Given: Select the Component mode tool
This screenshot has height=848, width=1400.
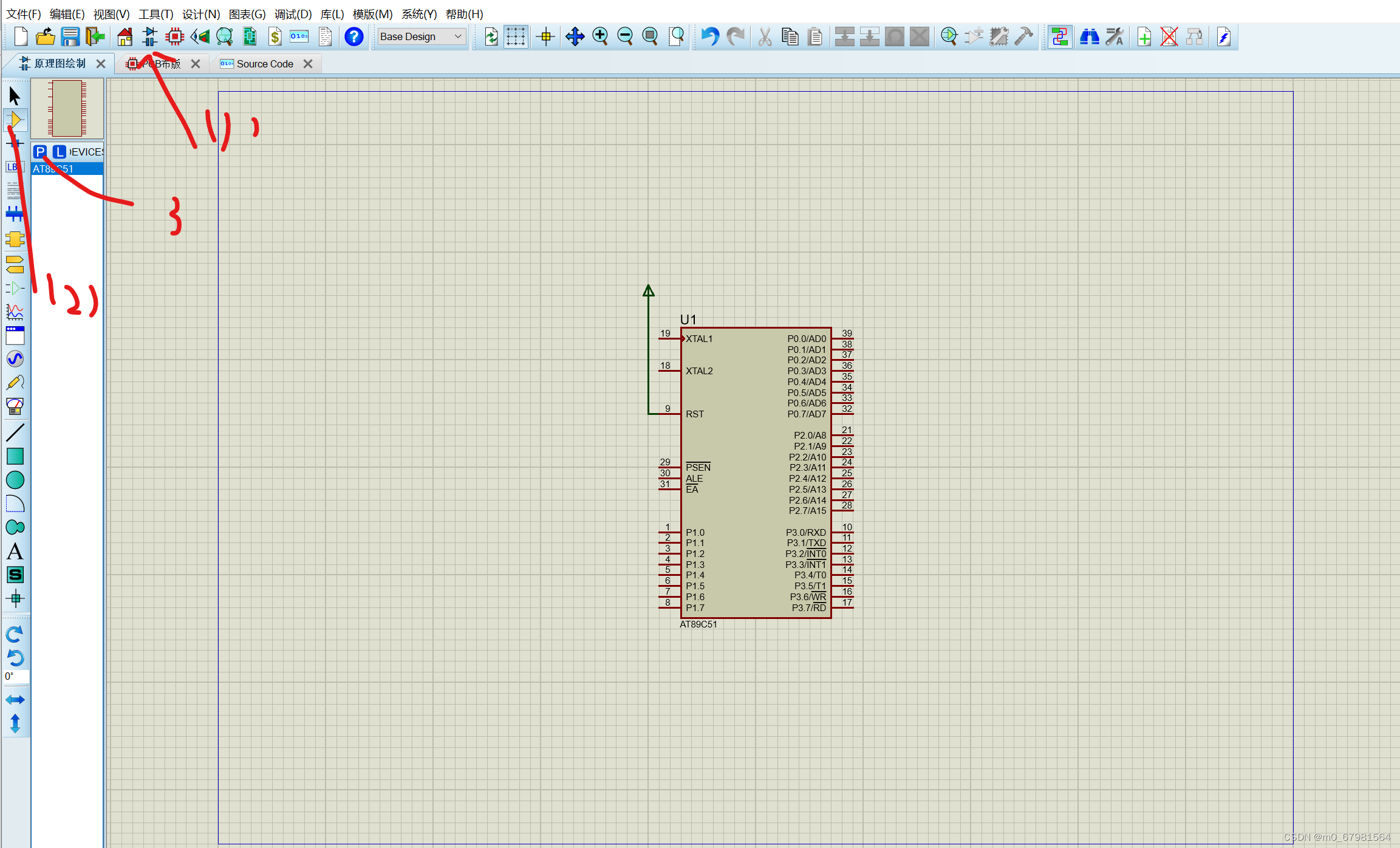Looking at the screenshot, I should coord(15,120).
